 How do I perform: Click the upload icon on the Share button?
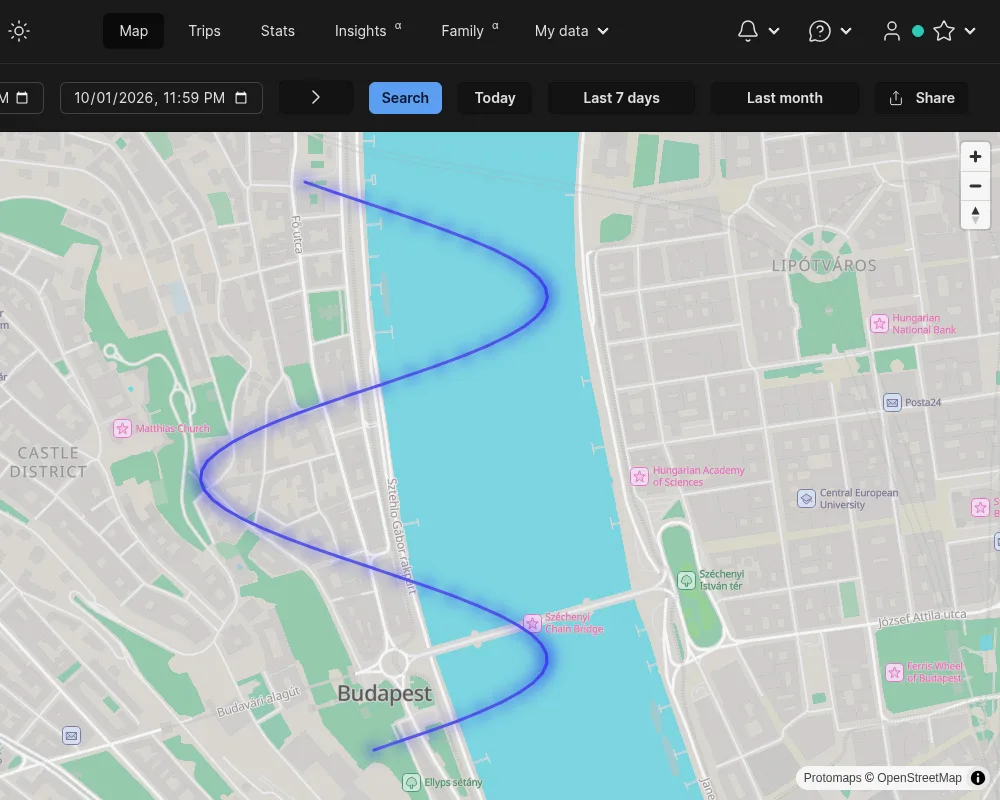coord(896,98)
